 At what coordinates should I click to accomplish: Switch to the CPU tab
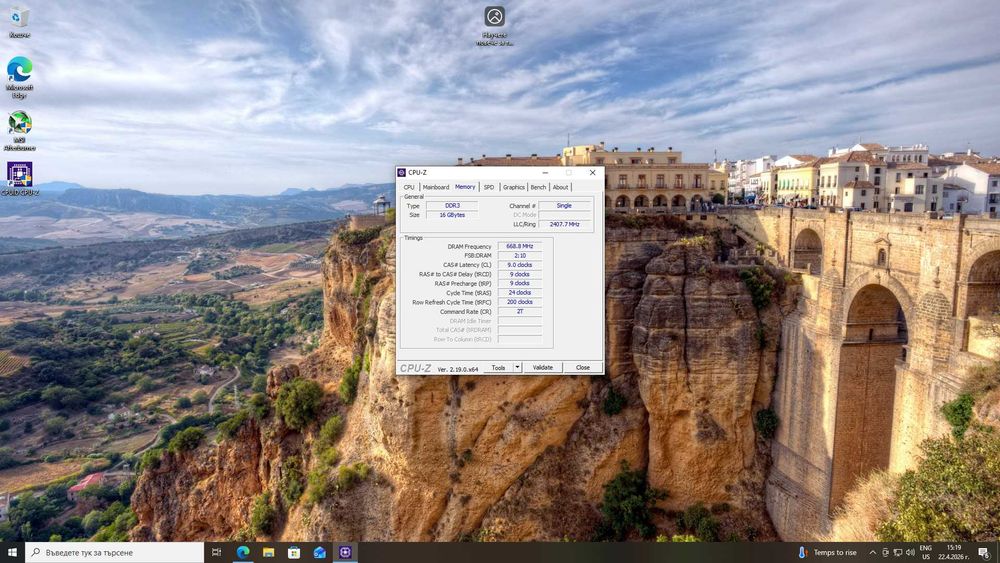pyautogui.click(x=409, y=187)
